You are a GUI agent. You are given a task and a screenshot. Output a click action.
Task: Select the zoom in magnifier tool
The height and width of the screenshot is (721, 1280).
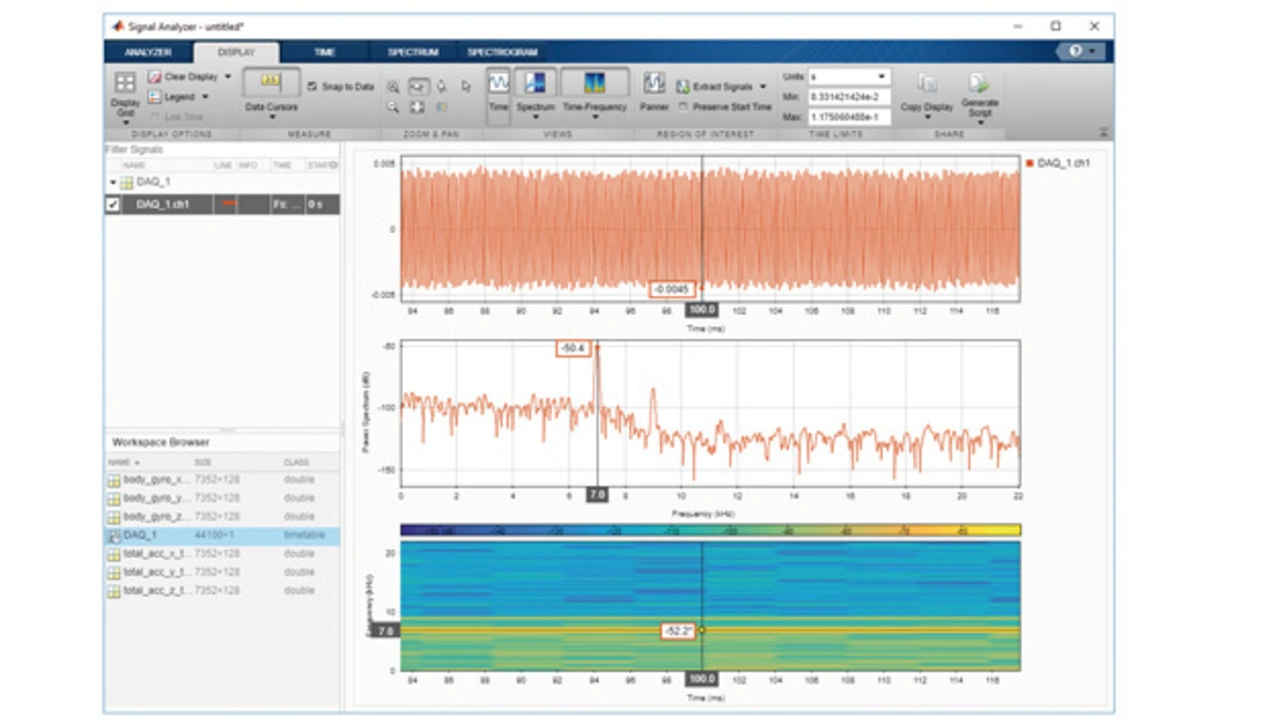click(393, 87)
